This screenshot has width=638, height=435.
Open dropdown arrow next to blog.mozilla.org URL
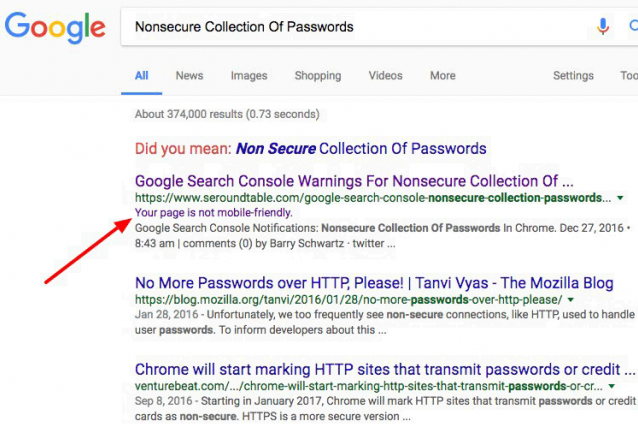(x=570, y=300)
